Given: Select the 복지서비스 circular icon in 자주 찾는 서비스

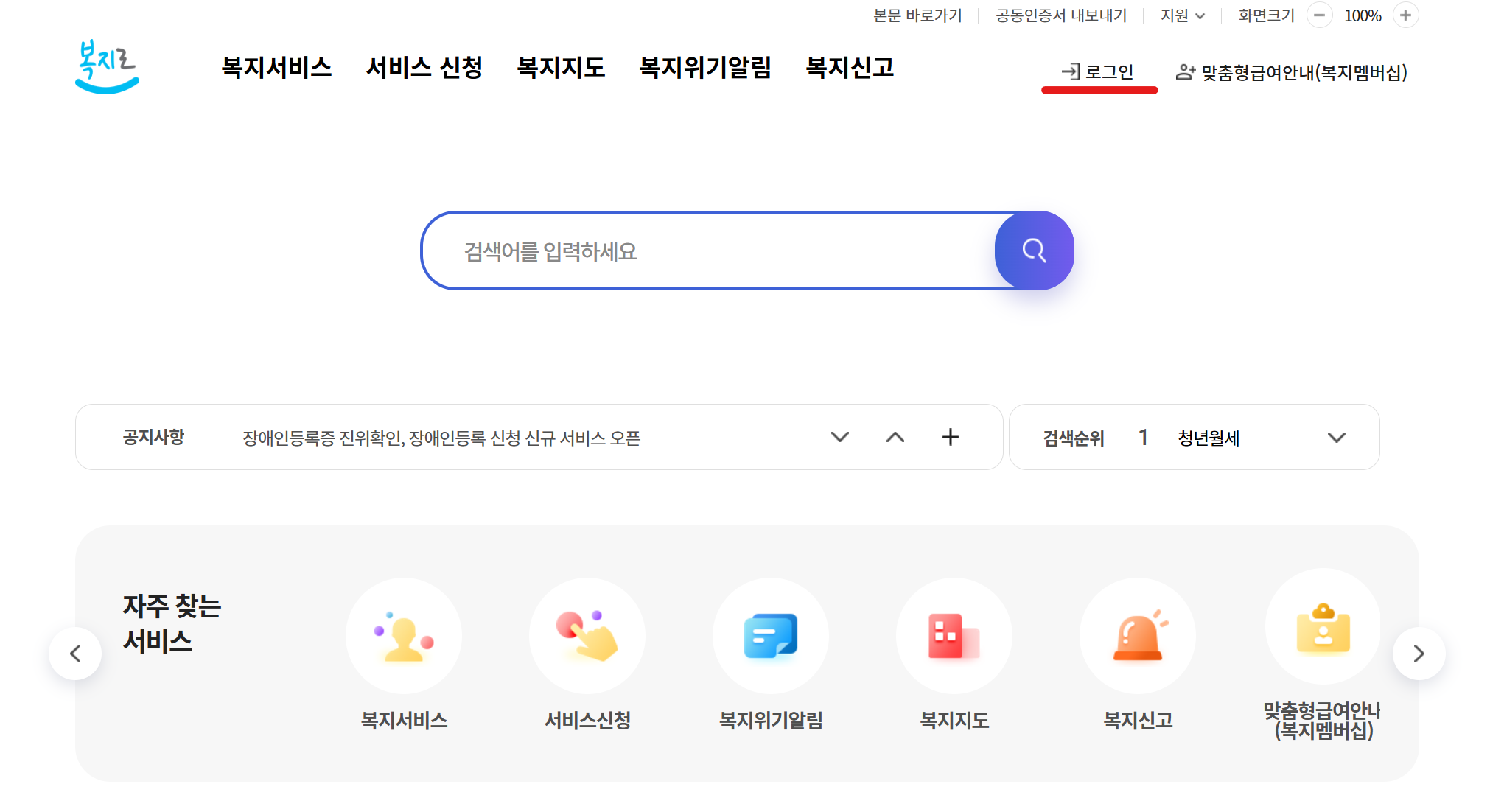Looking at the screenshot, I should coord(403,636).
